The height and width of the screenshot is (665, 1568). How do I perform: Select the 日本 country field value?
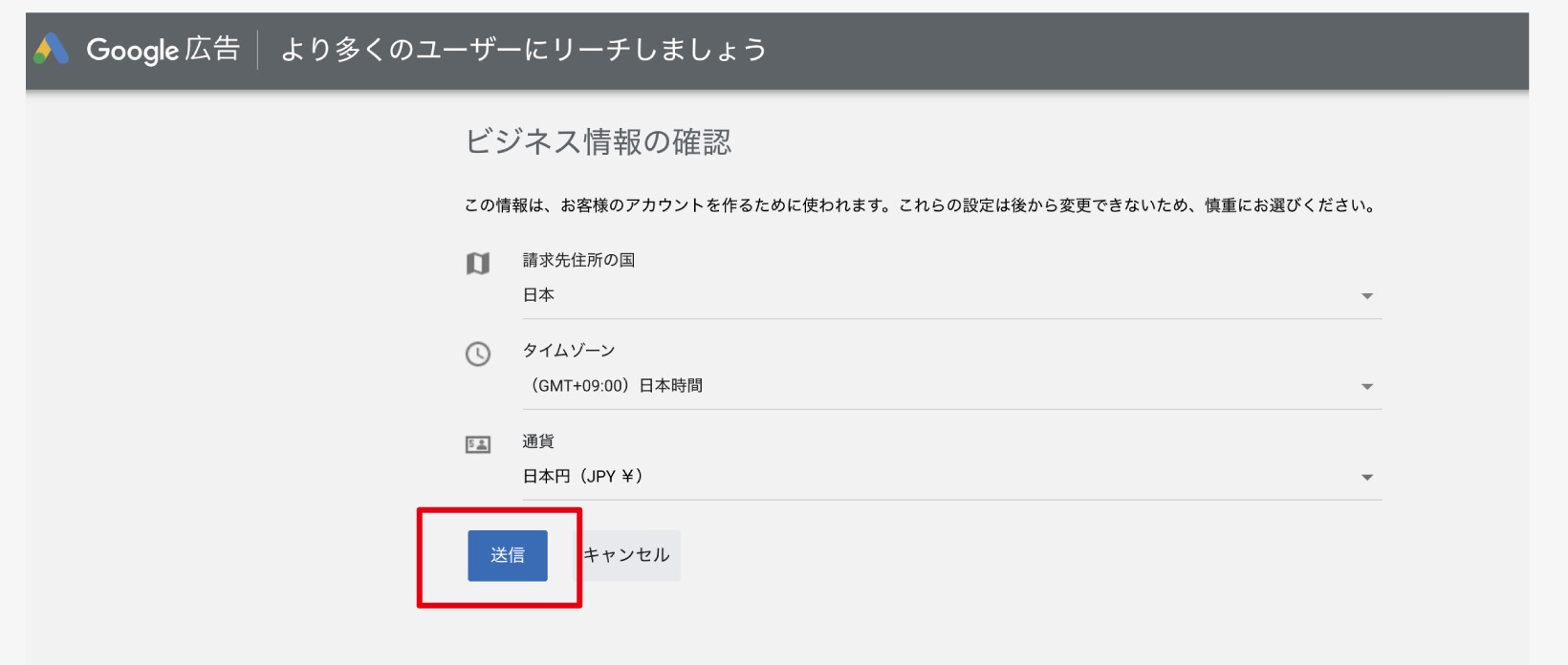(x=539, y=295)
